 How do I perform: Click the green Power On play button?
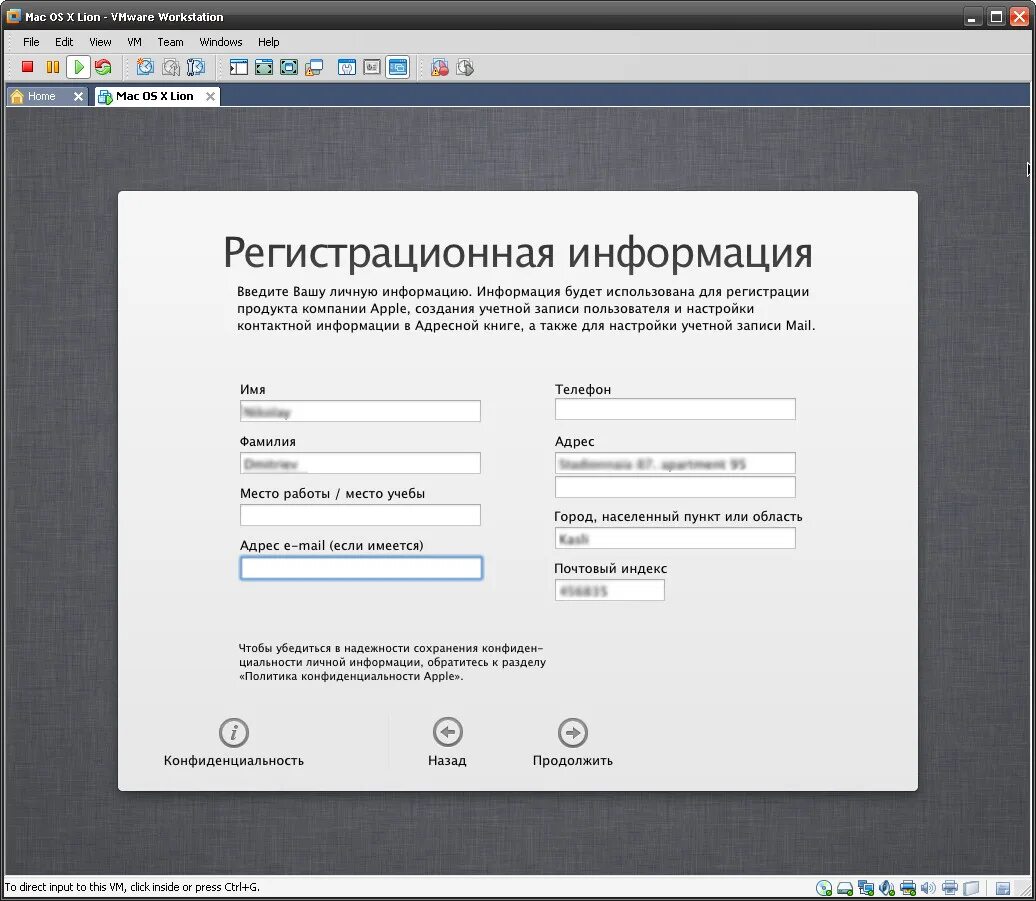79,67
